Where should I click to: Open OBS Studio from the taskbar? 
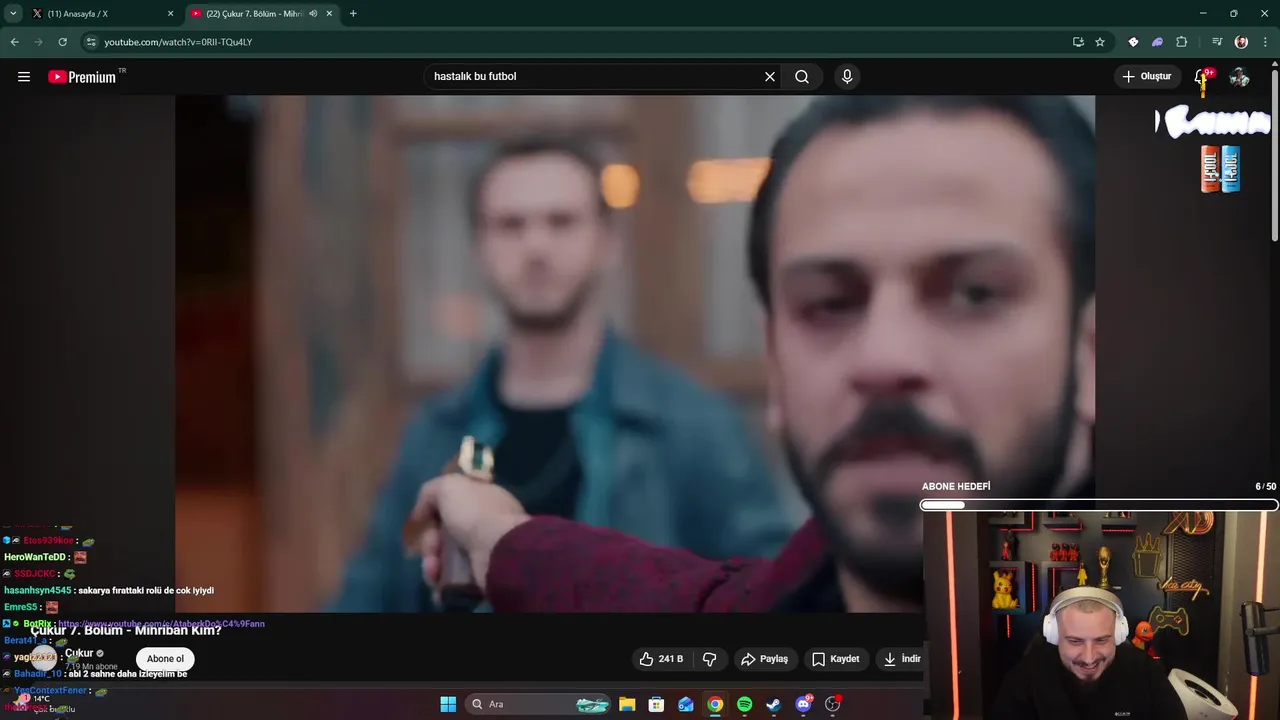click(832, 704)
